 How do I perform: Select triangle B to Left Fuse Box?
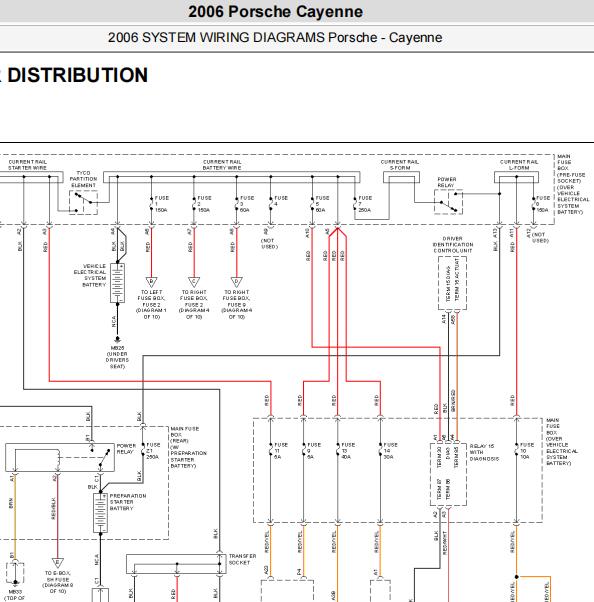[x=152, y=282]
